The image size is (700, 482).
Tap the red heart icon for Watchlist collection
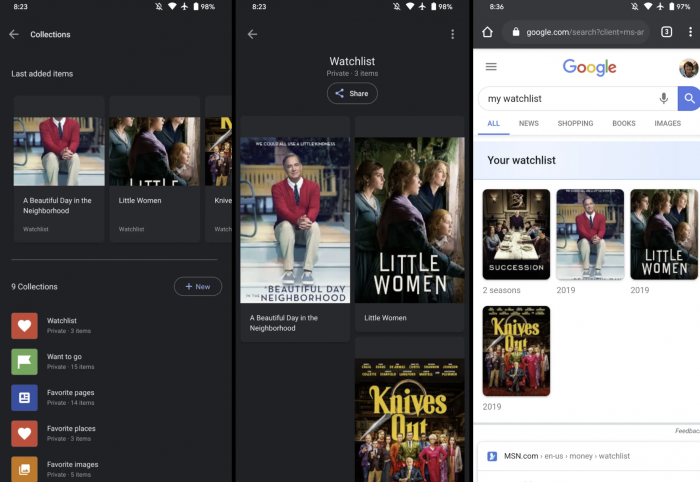tap(25, 326)
